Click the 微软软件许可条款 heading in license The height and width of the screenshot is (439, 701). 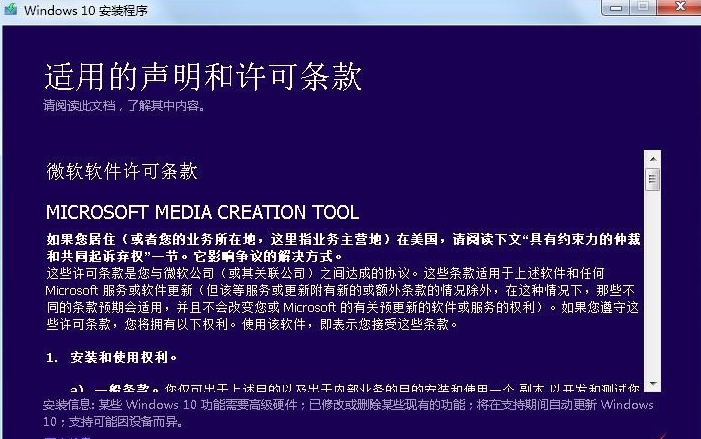pos(122,171)
